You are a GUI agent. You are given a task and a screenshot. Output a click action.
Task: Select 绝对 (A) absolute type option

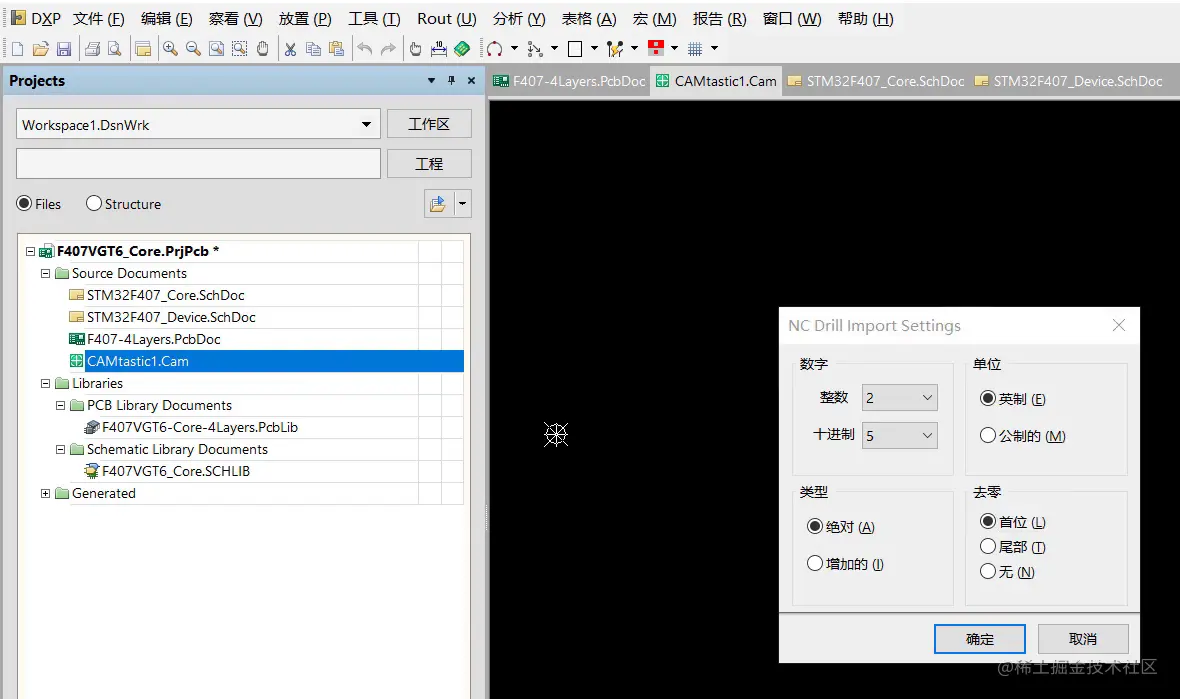814,526
